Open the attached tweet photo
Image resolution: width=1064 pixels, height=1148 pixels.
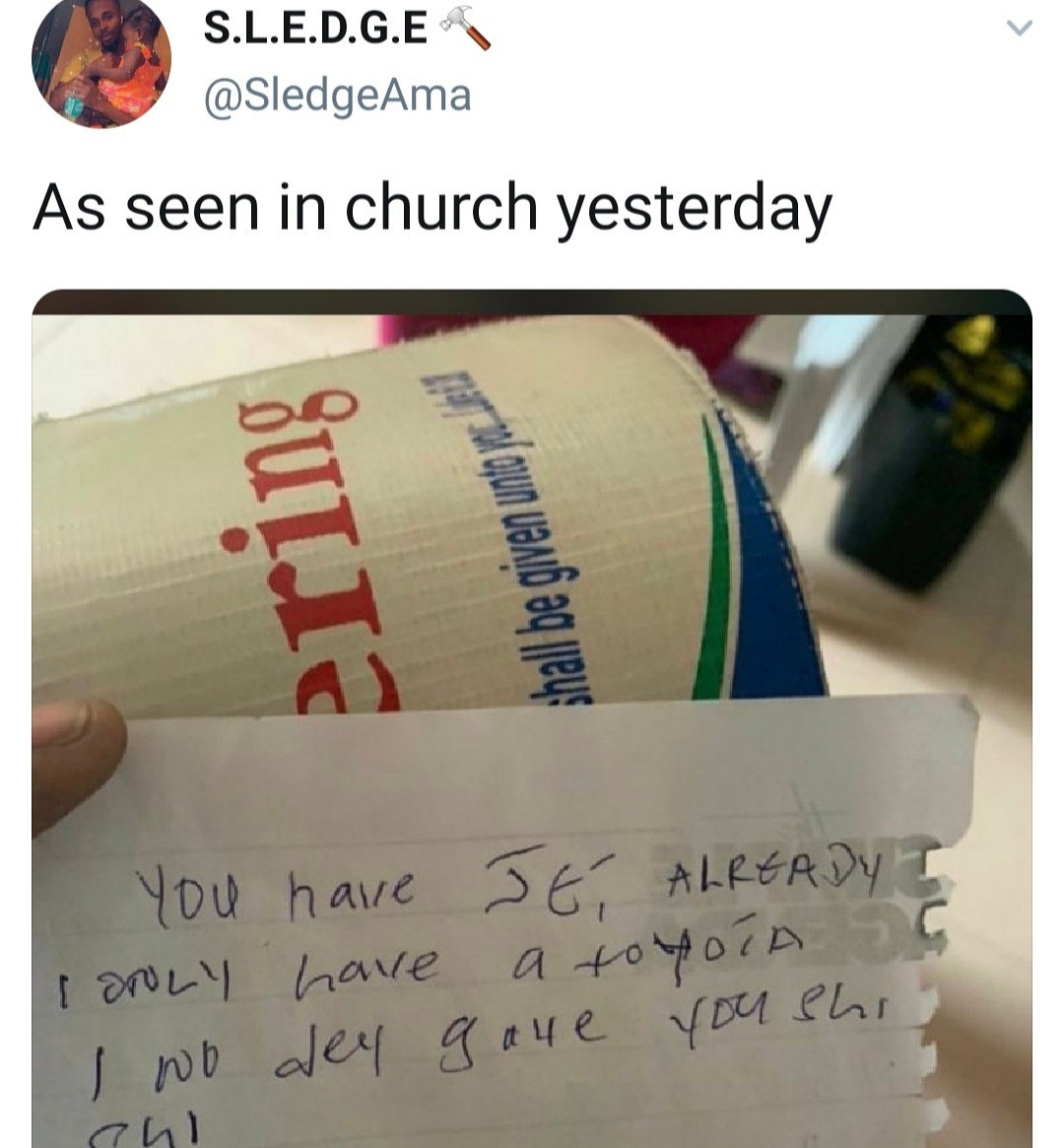pos(532,718)
